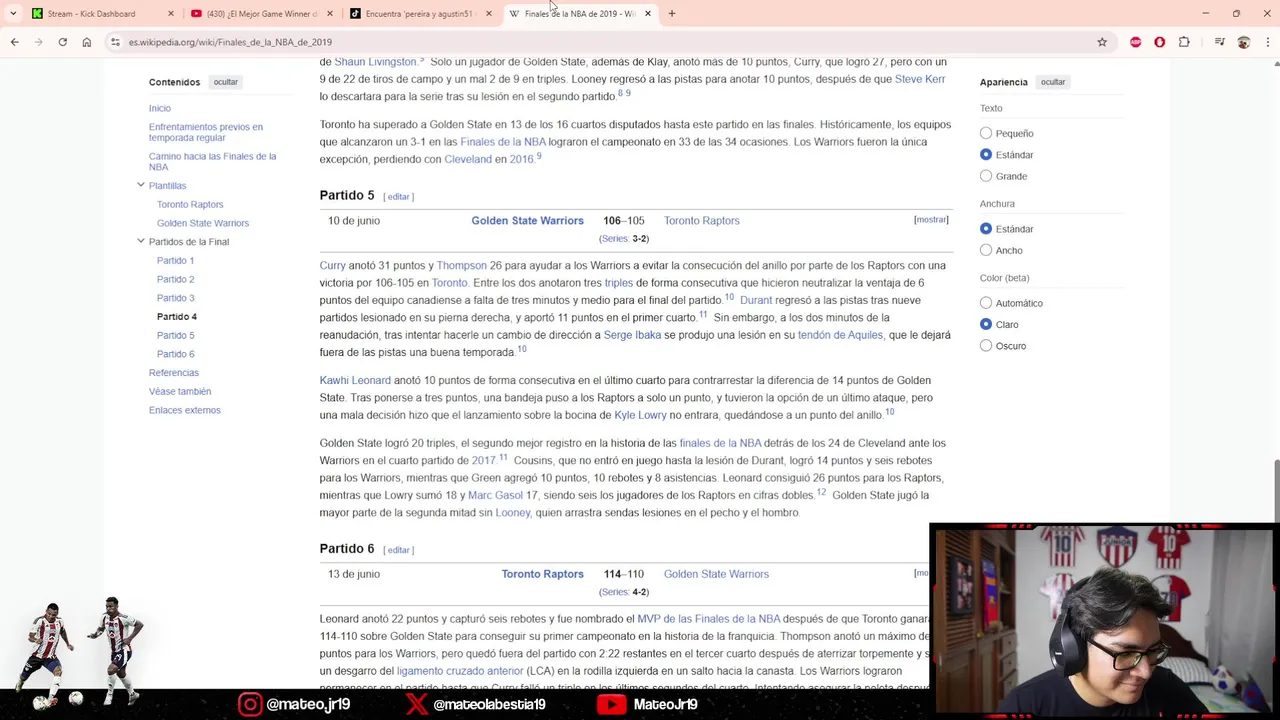Select Oscuro color mode
This screenshot has height=720, width=1280.
pyautogui.click(x=986, y=346)
